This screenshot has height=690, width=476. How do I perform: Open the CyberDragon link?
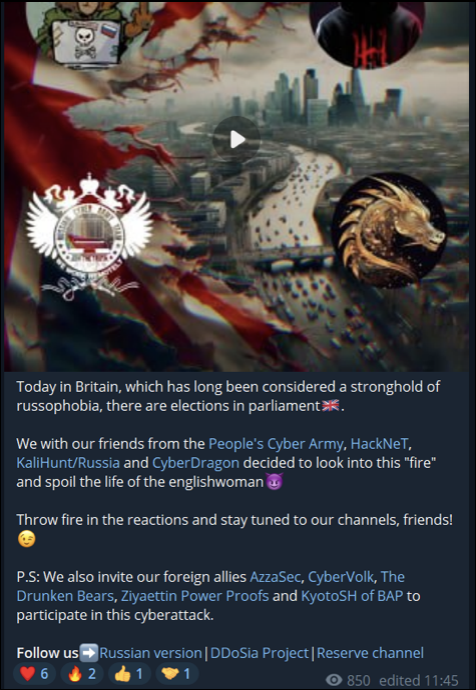(x=196, y=463)
